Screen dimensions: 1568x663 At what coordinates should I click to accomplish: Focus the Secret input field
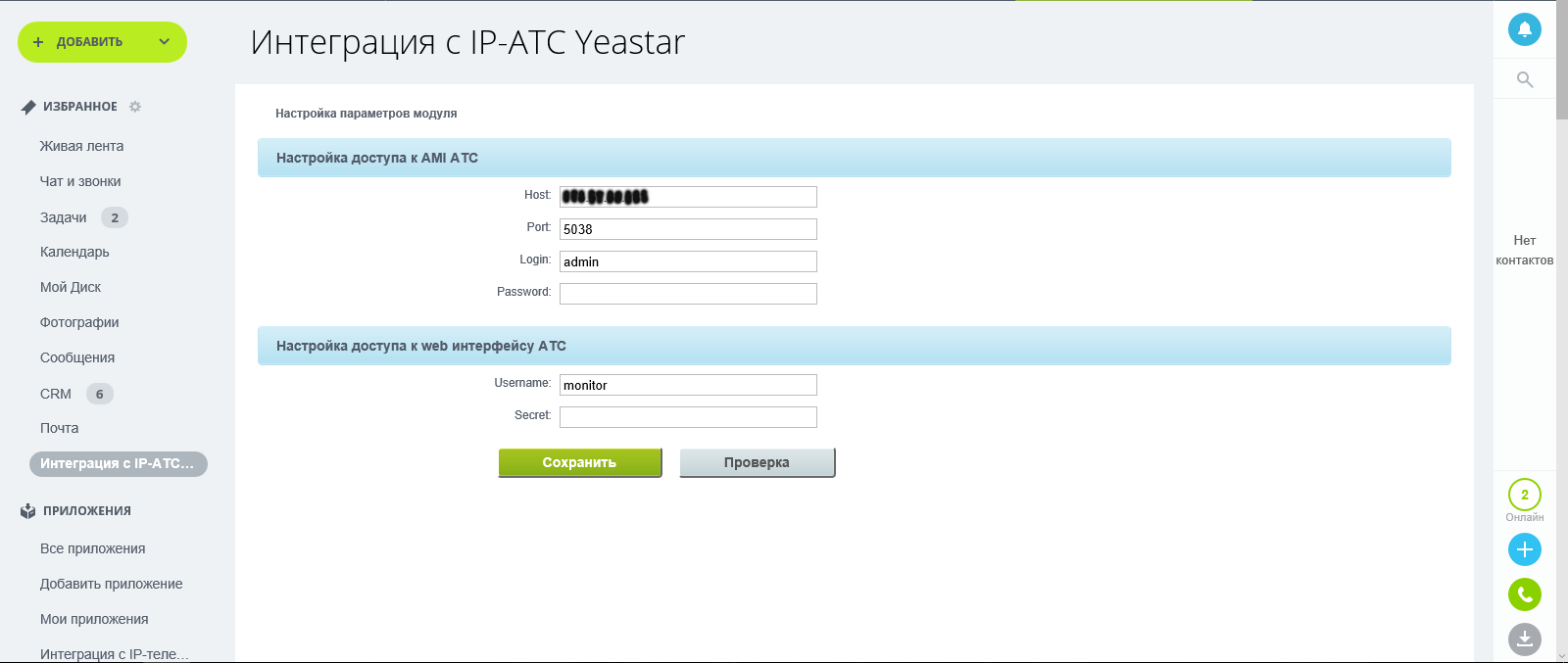pos(688,417)
